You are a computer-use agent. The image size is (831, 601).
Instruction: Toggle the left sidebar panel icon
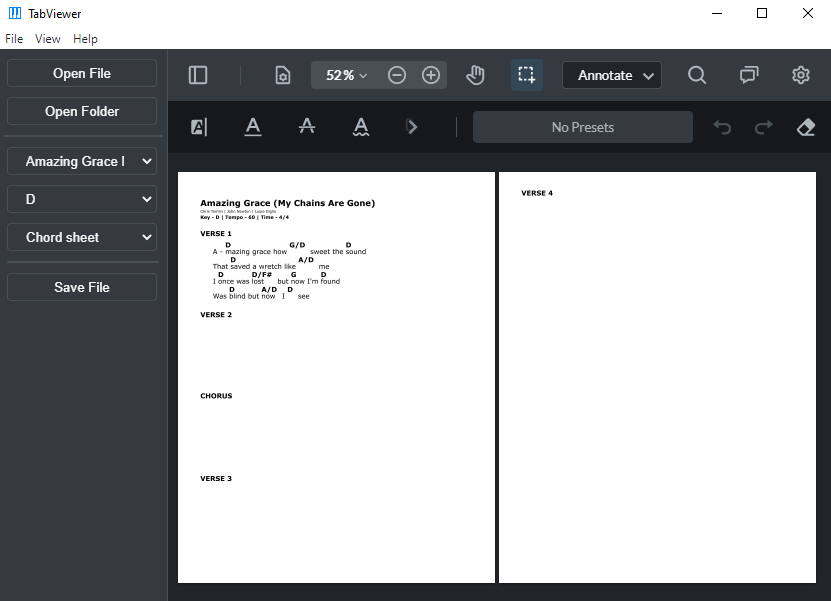coord(198,75)
